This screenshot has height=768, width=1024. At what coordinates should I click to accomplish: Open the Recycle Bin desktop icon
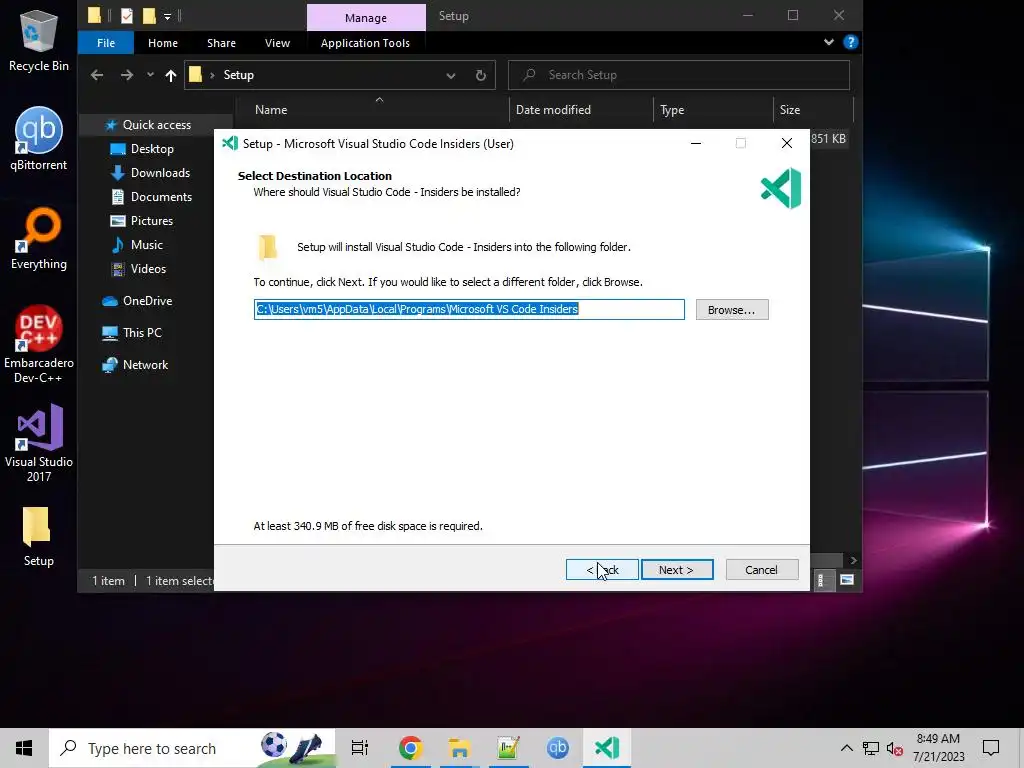point(39,40)
